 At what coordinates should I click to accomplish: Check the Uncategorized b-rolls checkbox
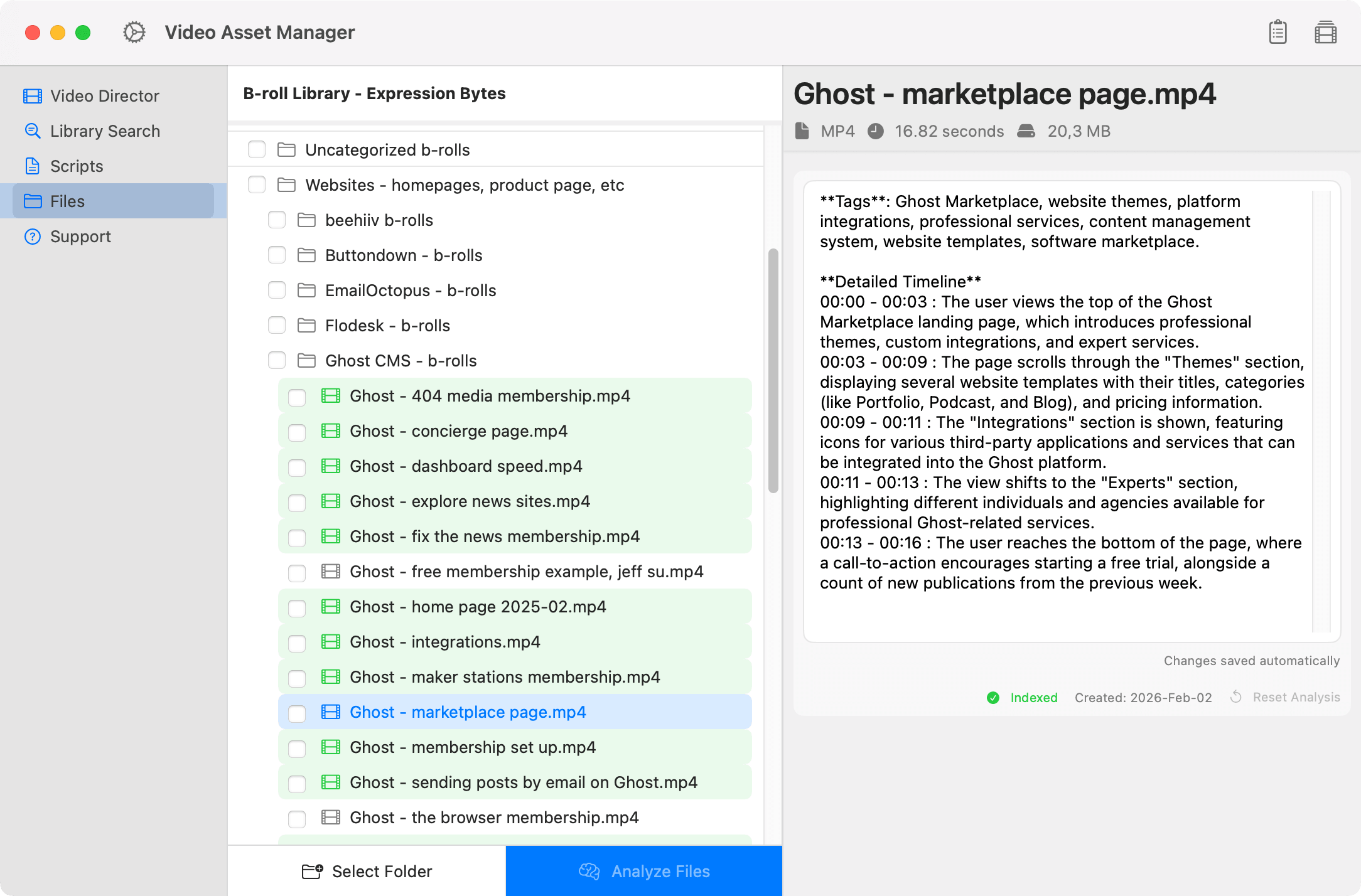(257, 149)
